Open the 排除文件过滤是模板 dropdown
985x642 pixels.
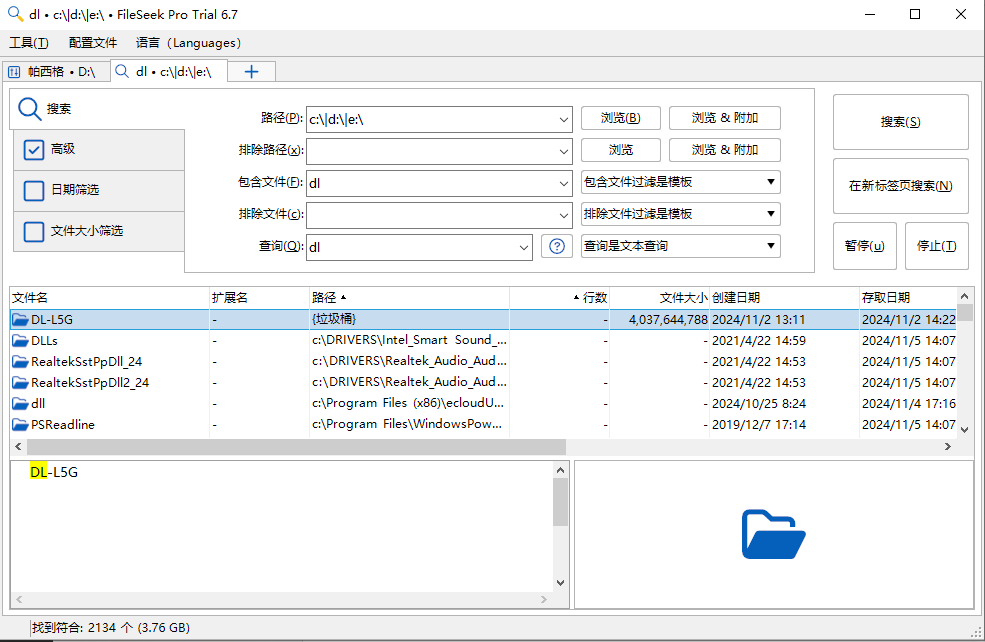pyautogui.click(x=680, y=214)
